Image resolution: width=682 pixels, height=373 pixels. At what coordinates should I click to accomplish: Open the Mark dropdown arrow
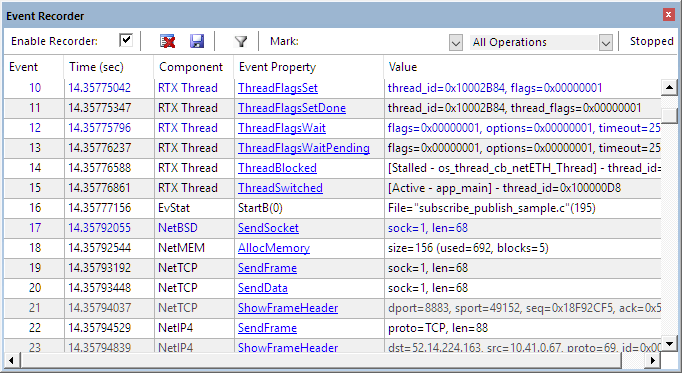455,43
